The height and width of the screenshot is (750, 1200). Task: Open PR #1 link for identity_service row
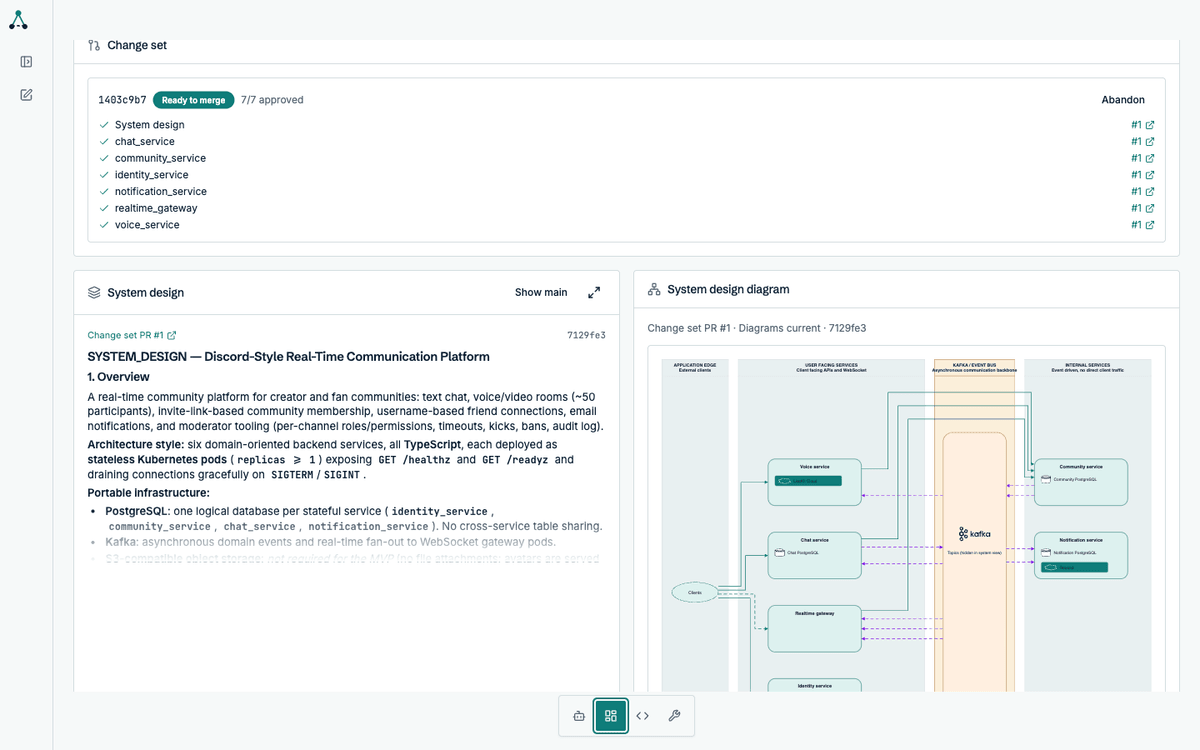pyautogui.click(x=1143, y=175)
